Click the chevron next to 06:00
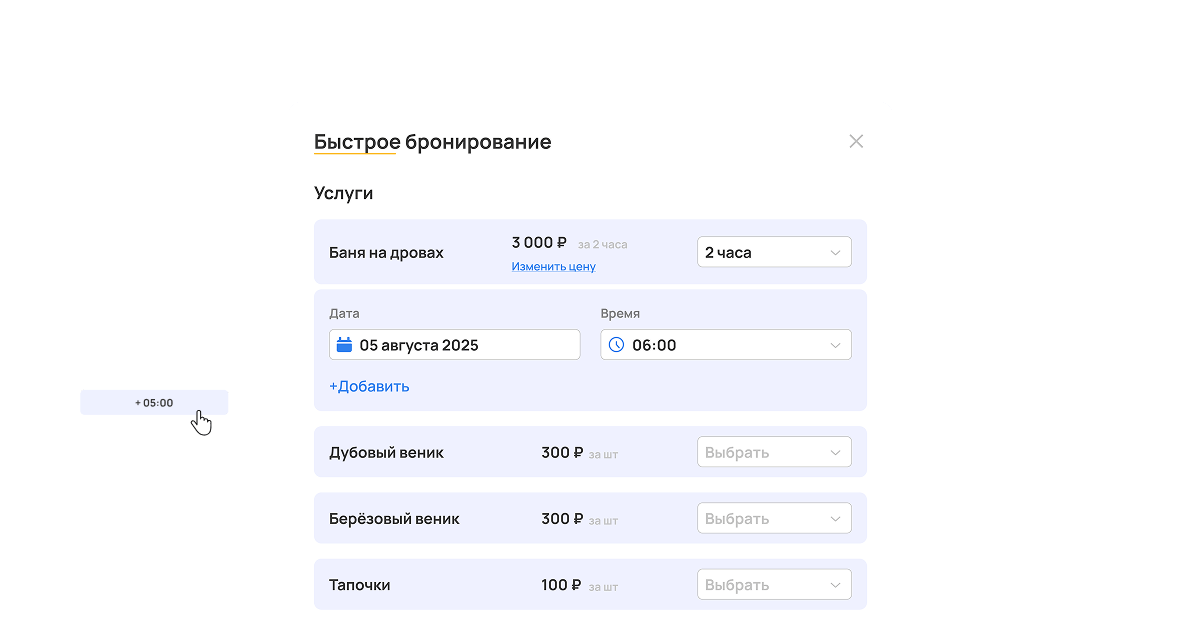This screenshot has width=1180, height=635. (x=835, y=344)
